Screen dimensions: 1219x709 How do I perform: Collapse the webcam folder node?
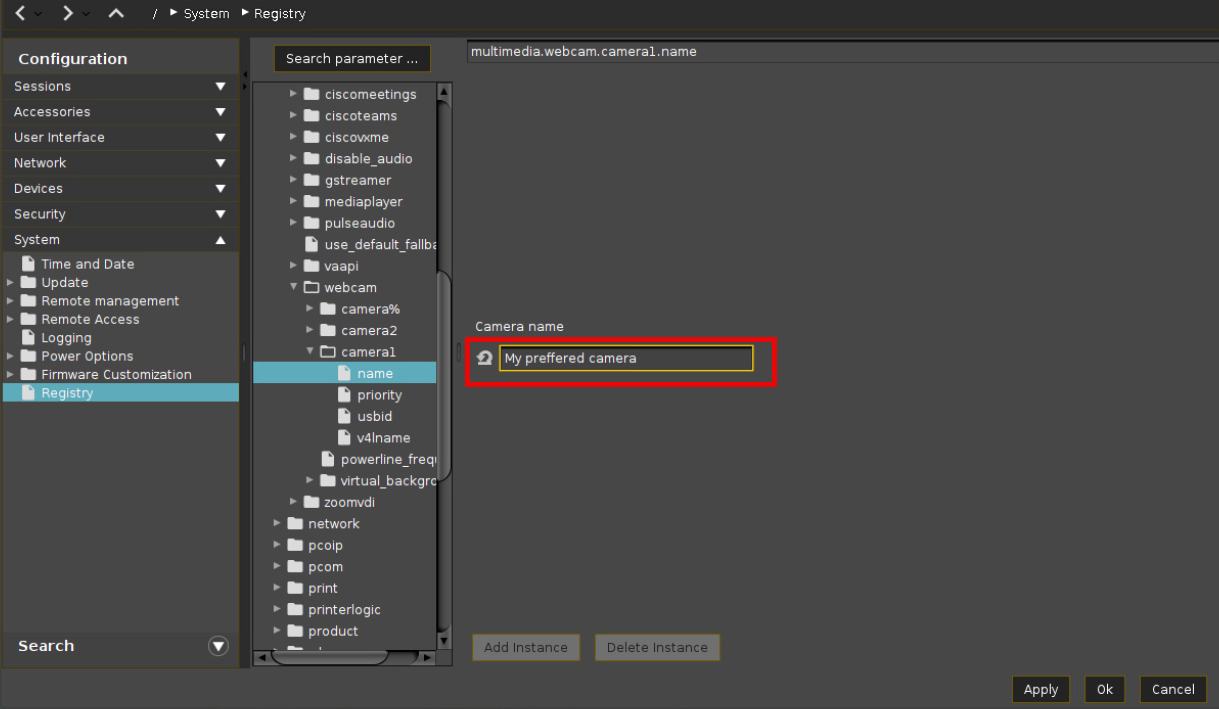(294, 287)
